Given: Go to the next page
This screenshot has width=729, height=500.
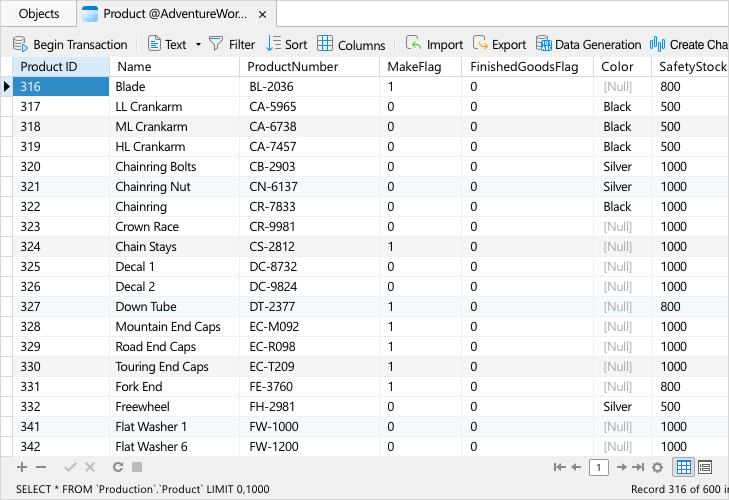Looking at the screenshot, I should click(621, 467).
